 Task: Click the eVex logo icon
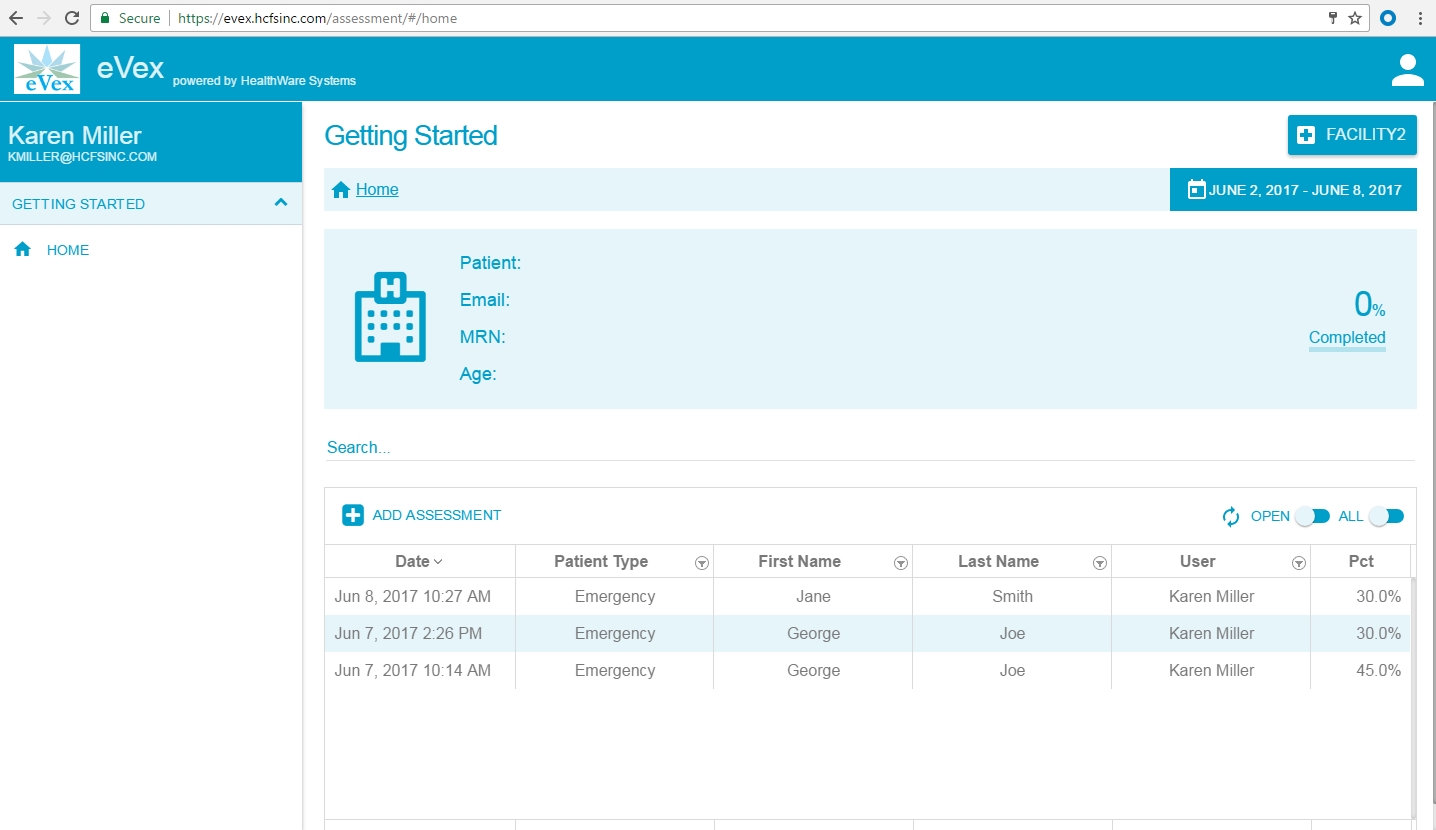tap(47, 69)
